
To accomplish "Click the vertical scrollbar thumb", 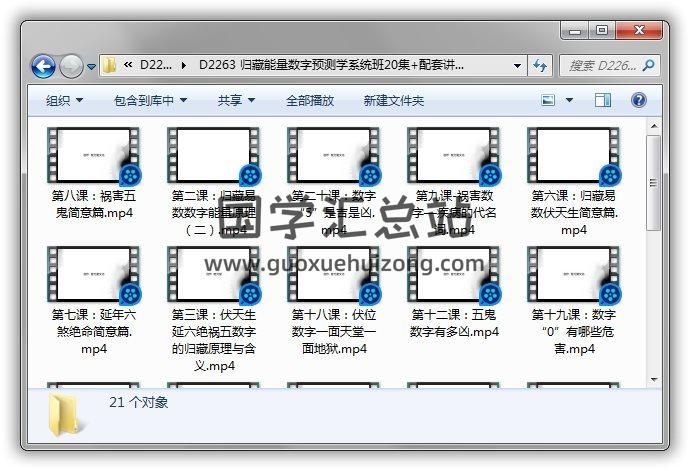I will coord(654,183).
